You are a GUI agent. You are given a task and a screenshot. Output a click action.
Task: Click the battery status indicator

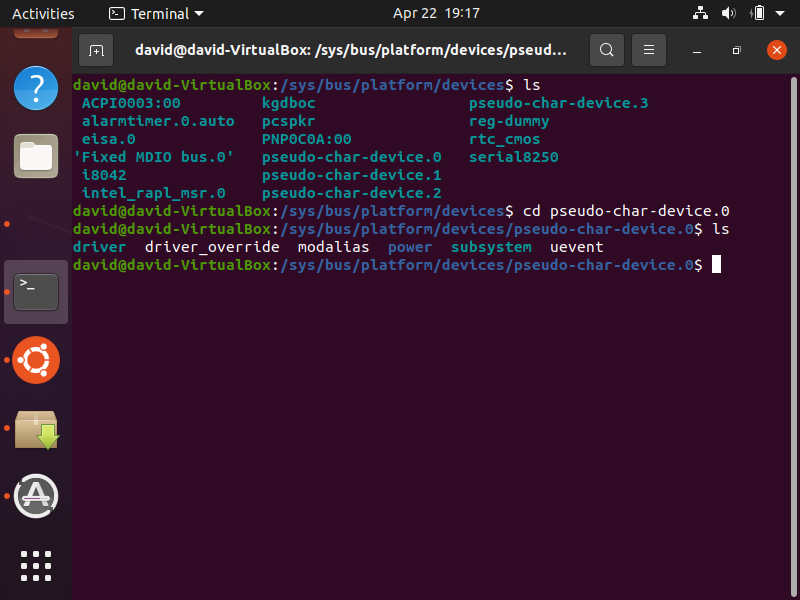[x=758, y=13]
